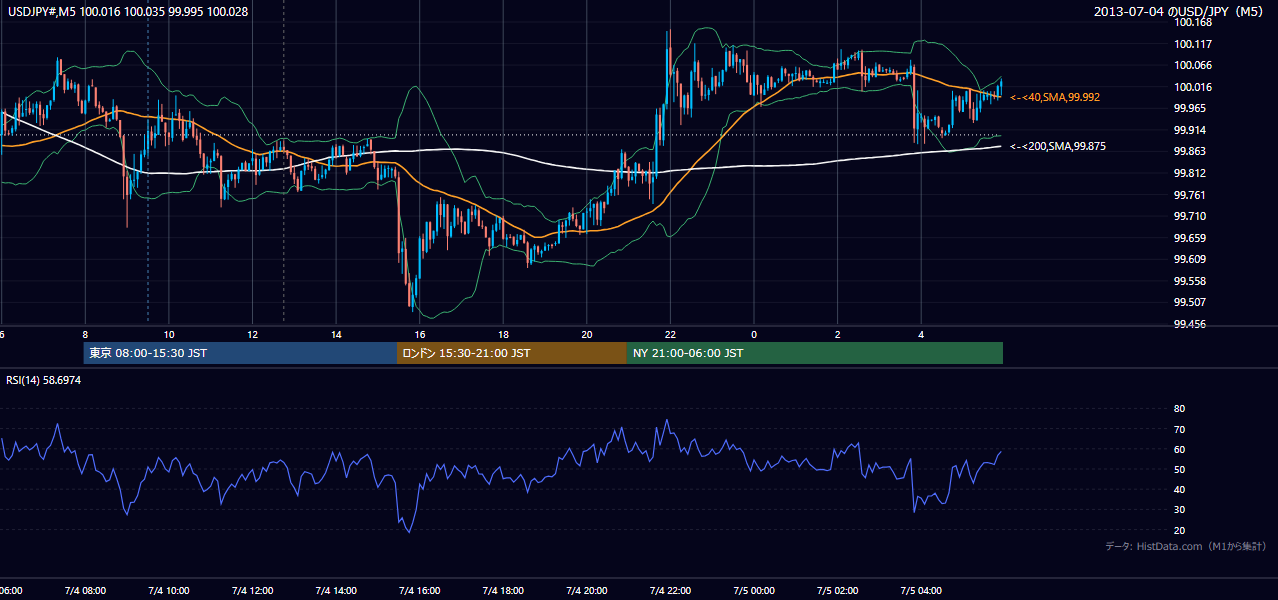Click the 7/4 08:00 time axis label
This screenshot has width=1278, height=600.
tap(85, 591)
